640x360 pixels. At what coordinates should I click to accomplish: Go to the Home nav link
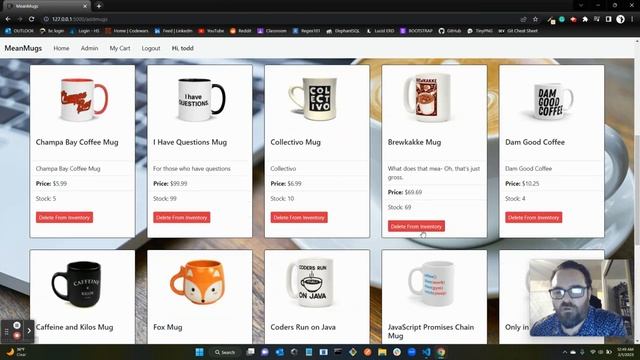pos(61,48)
